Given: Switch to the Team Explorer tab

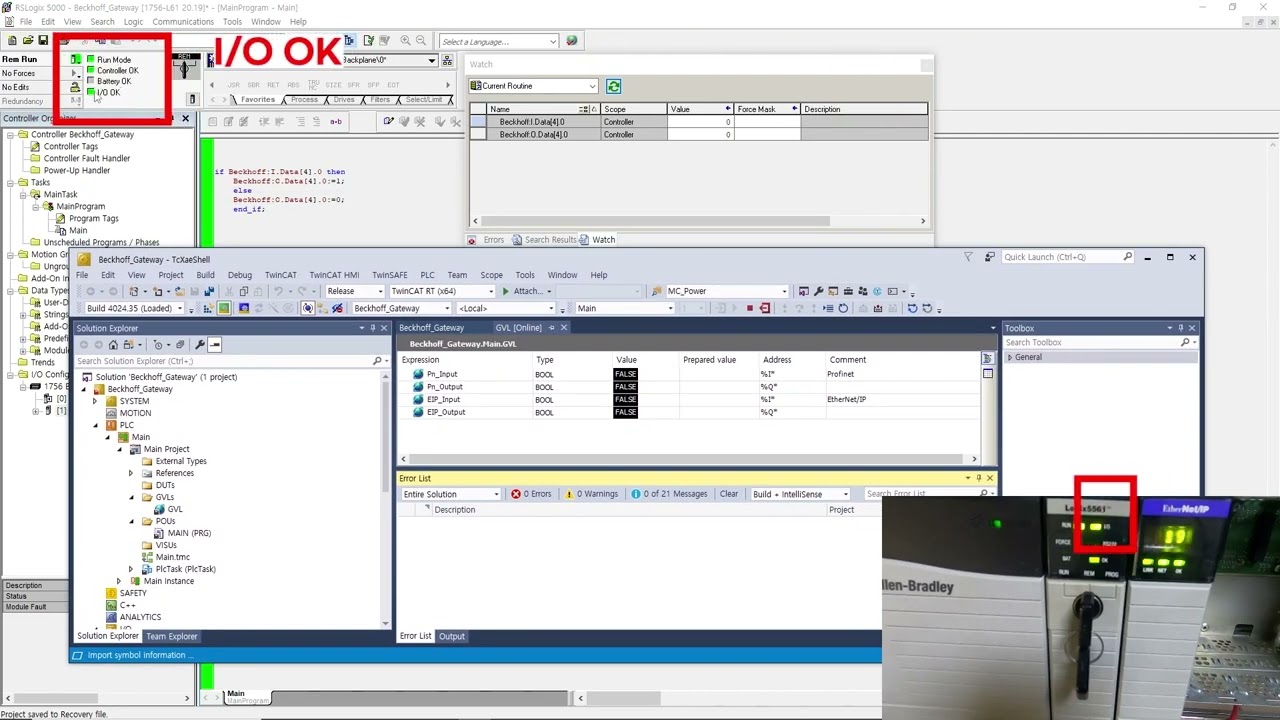Looking at the screenshot, I should (171, 636).
